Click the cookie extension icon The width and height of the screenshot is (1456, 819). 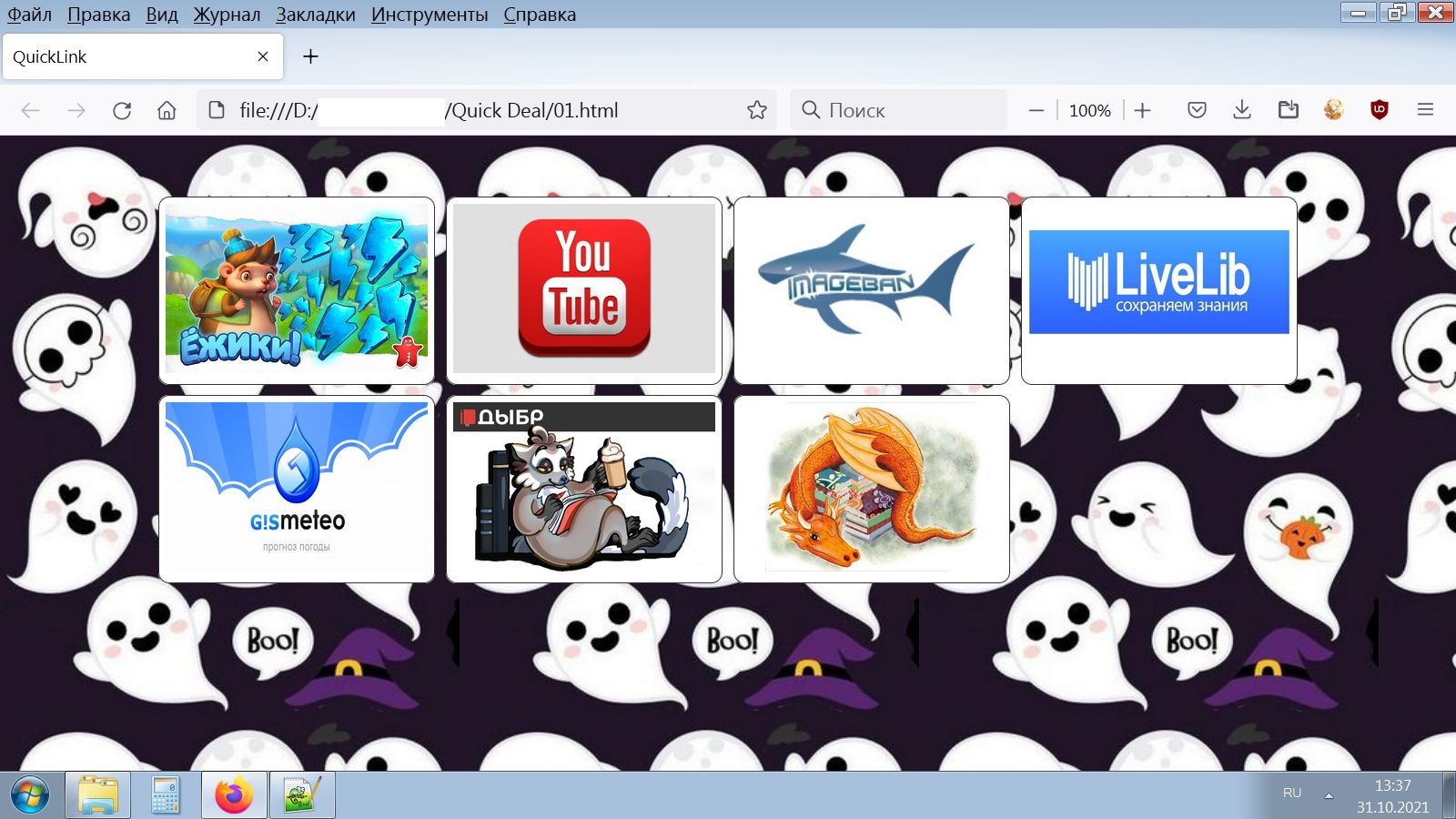tap(1334, 110)
